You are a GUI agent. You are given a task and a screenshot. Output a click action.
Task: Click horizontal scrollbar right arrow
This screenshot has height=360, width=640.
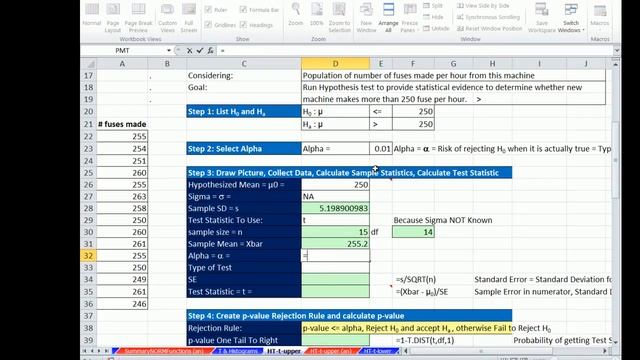click(x=605, y=351)
